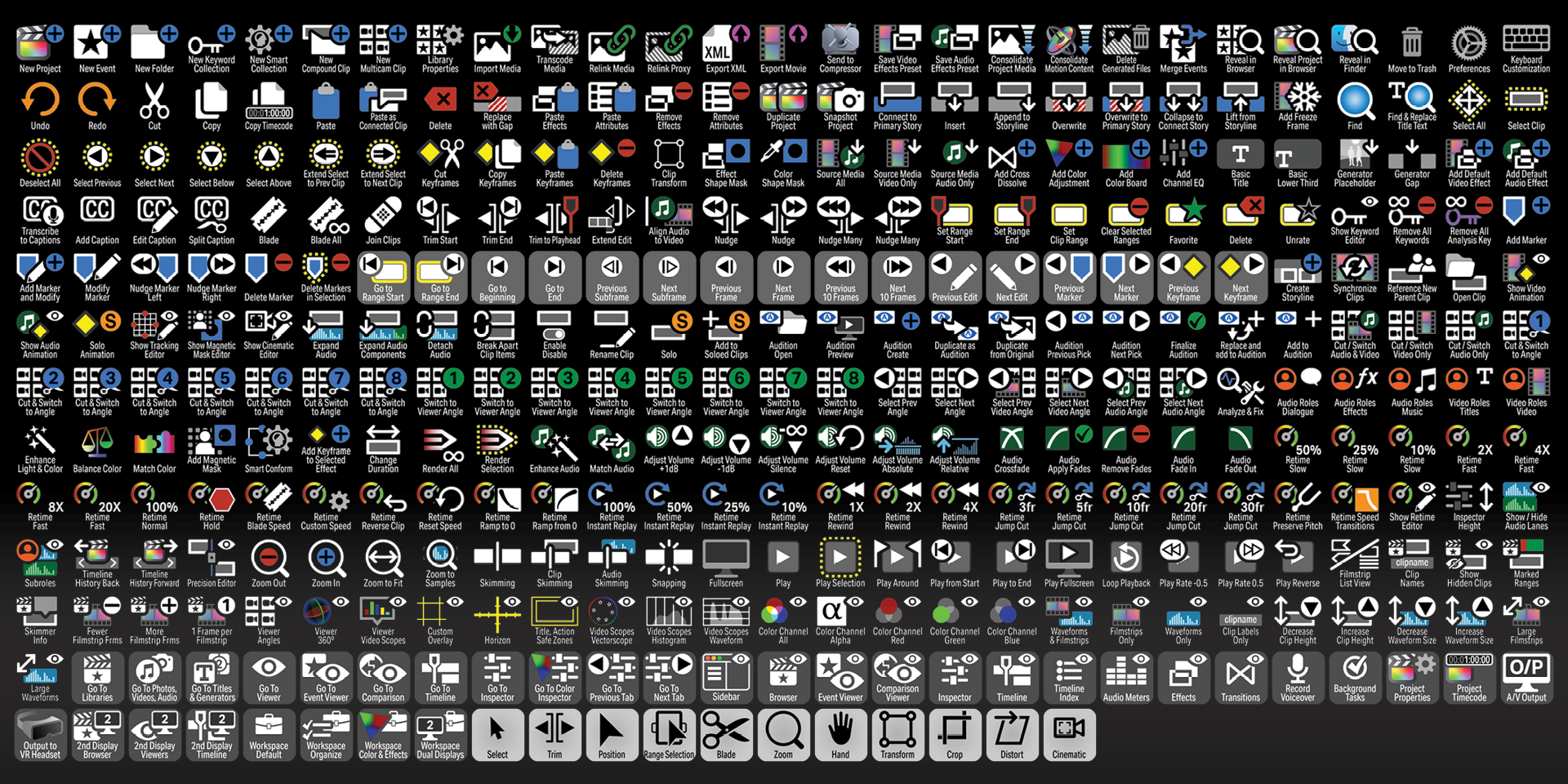Select Paste as Connected Clip

[x=383, y=106]
